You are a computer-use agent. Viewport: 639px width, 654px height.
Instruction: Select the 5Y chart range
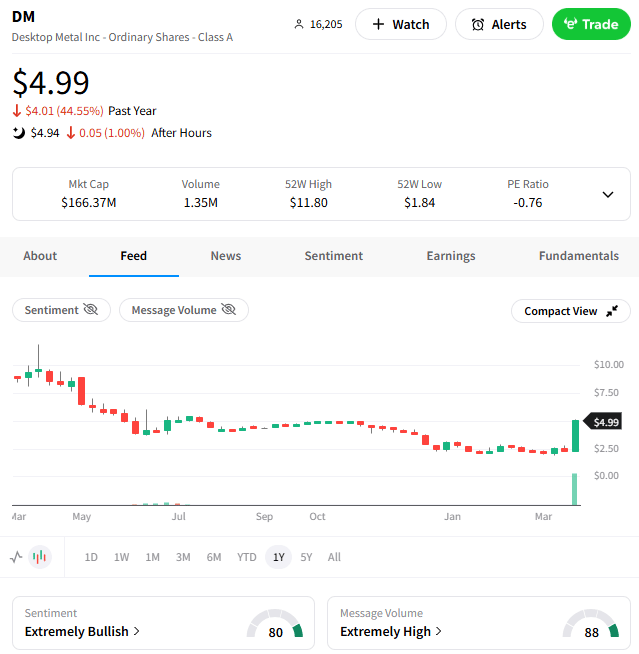pyautogui.click(x=306, y=557)
